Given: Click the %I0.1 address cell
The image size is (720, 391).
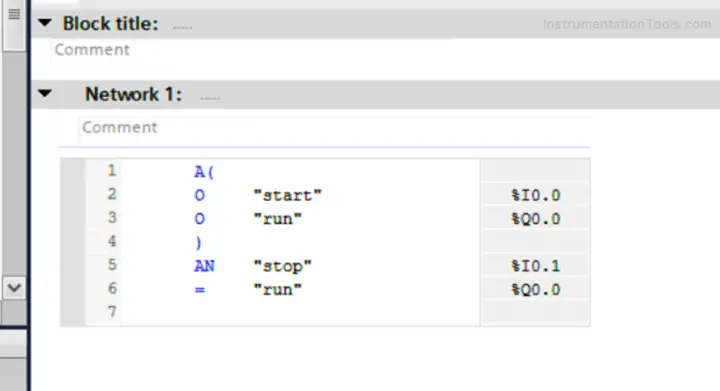Looking at the screenshot, I should pyautogui.click(x=535, y=266).
